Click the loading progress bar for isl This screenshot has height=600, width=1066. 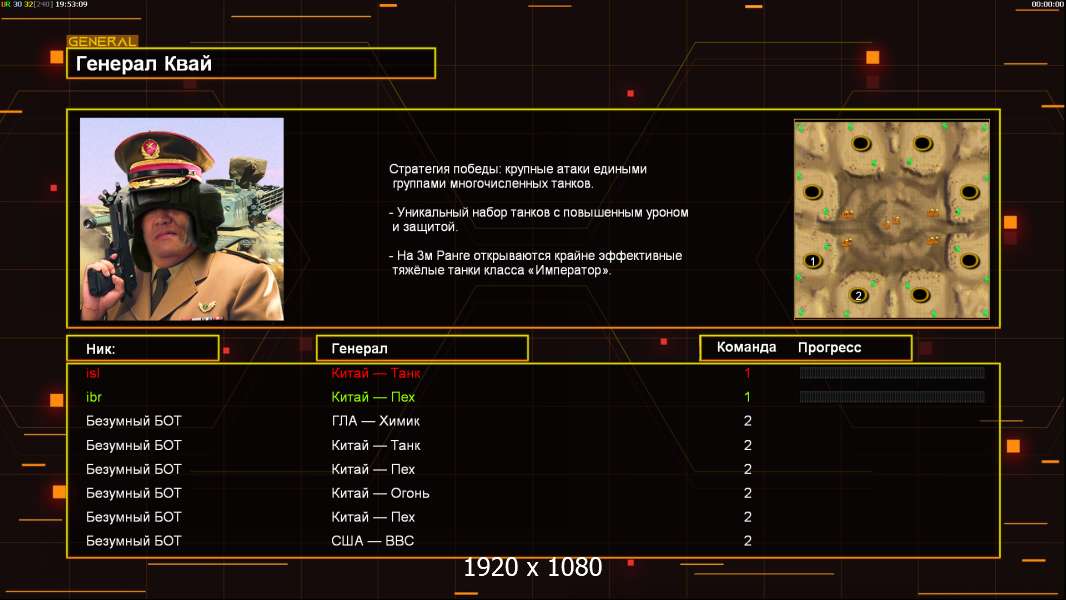click(891, 373)
